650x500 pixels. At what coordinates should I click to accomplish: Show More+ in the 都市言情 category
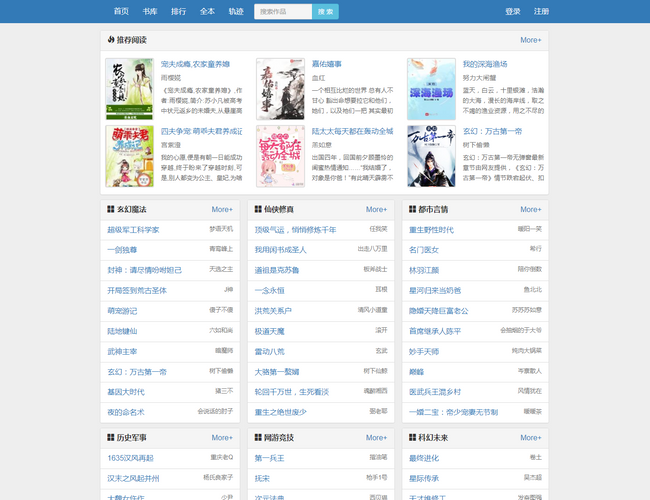pyautogui.click(x=531, y=210)
